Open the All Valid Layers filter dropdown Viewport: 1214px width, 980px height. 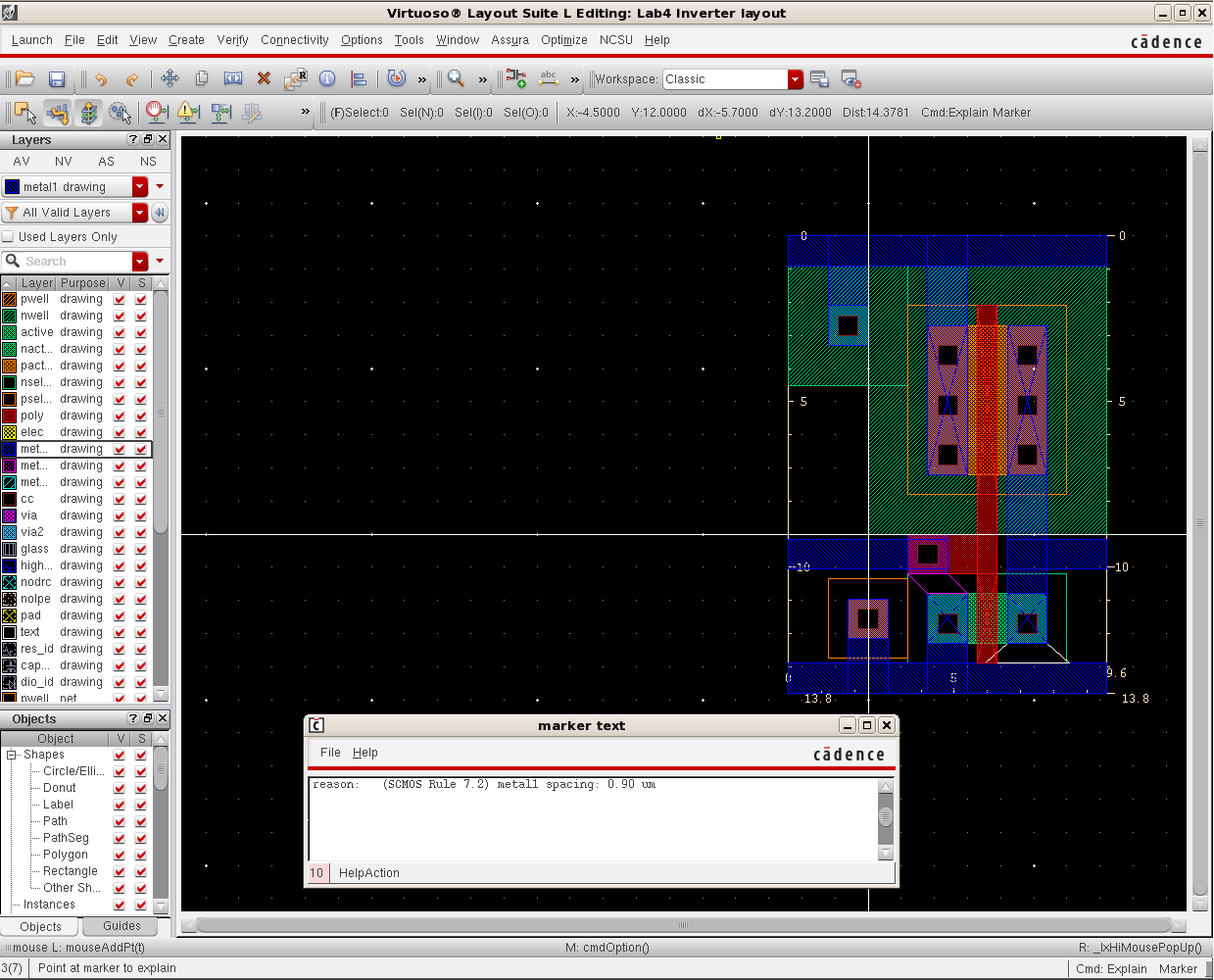(x=137, y=213)
